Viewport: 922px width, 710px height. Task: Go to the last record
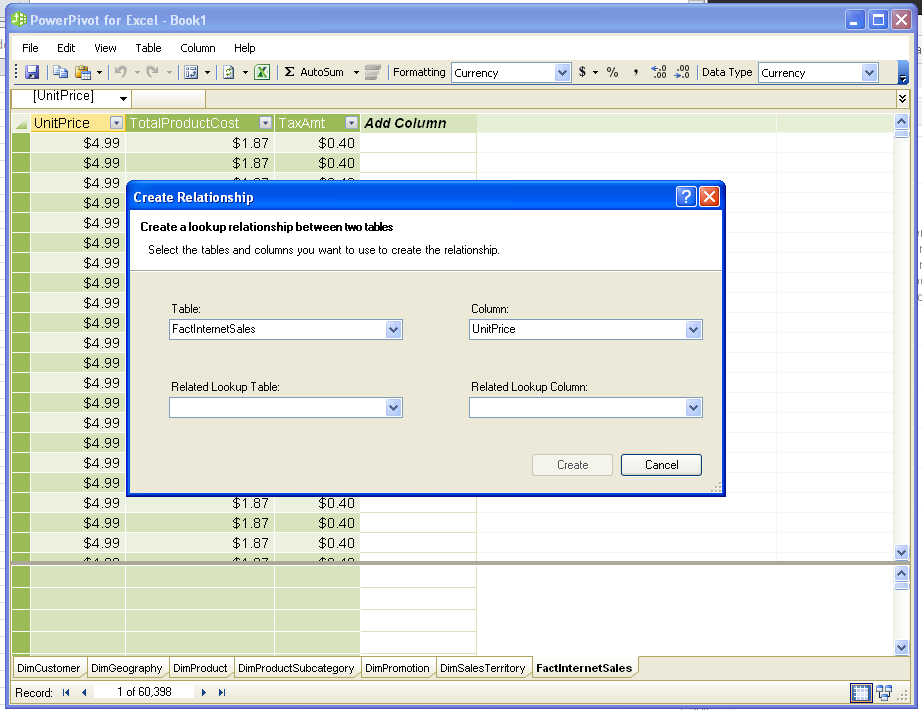[x=222, y=692]
